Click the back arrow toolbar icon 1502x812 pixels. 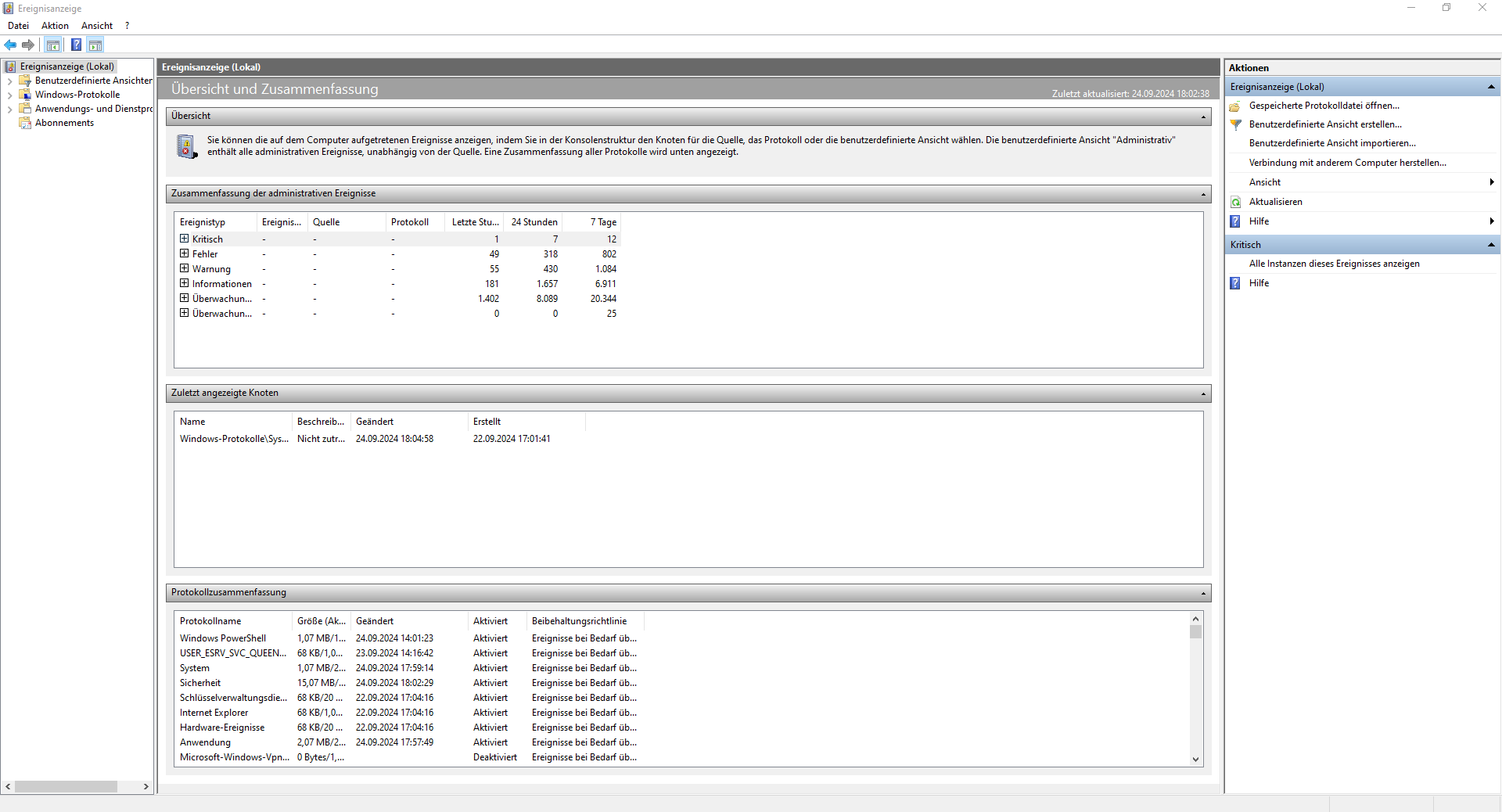point(10,45)
